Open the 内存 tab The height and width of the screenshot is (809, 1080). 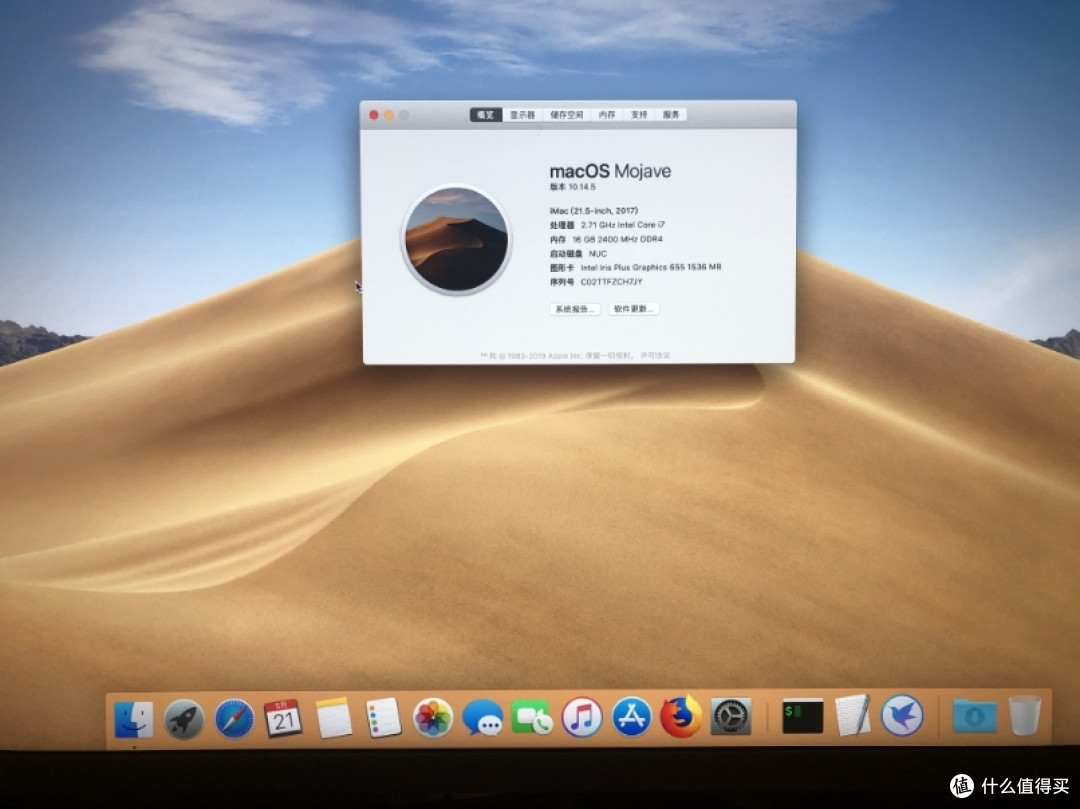click(x=607, y=115)
